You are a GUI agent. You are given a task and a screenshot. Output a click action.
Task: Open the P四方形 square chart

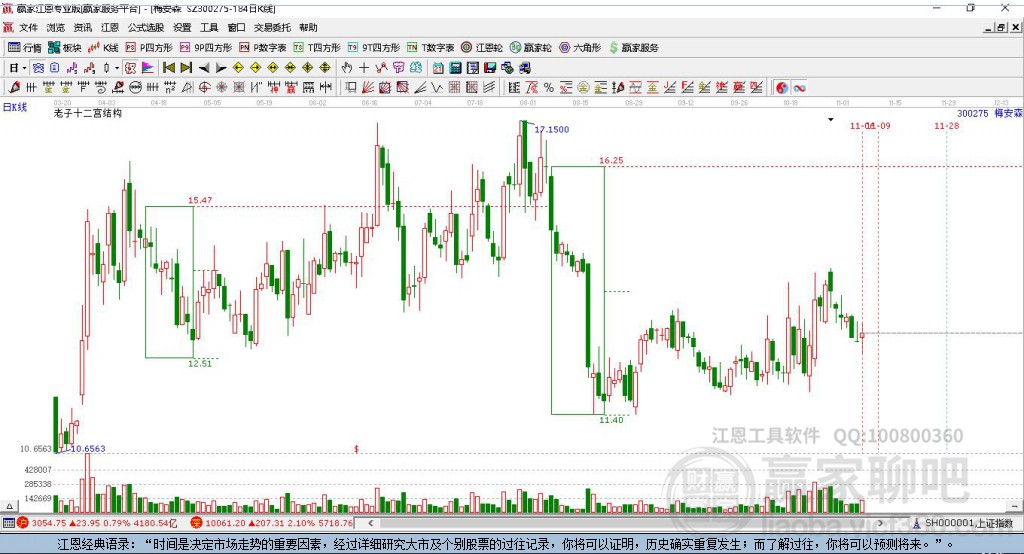coord(148,47)
